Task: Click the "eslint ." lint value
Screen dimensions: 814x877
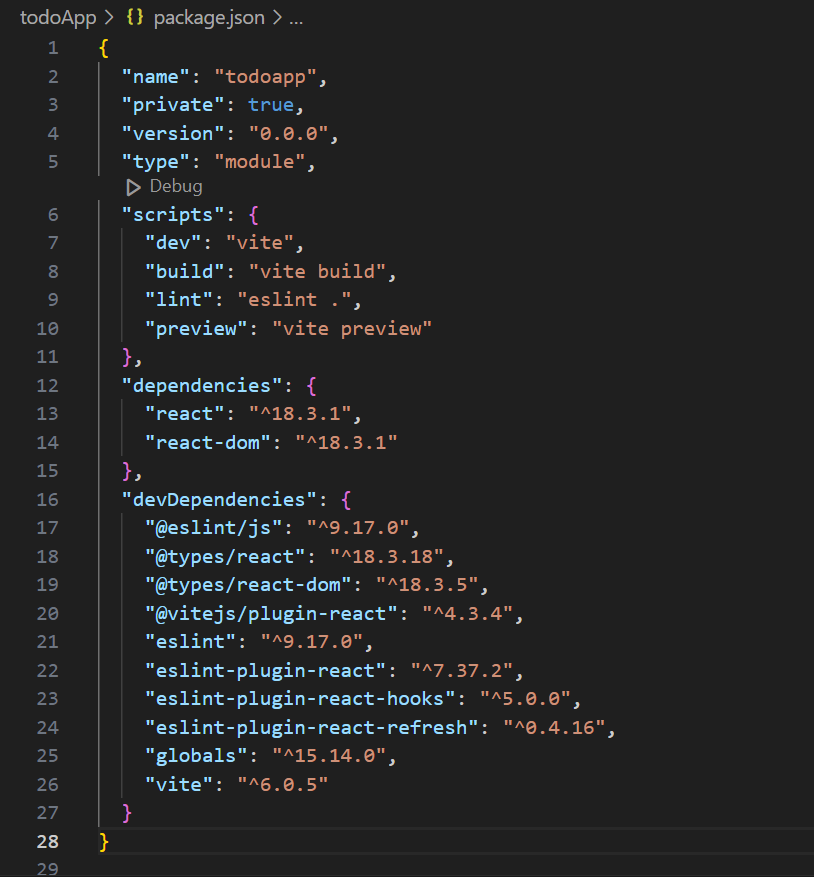Action: click(x=294, y=300)
